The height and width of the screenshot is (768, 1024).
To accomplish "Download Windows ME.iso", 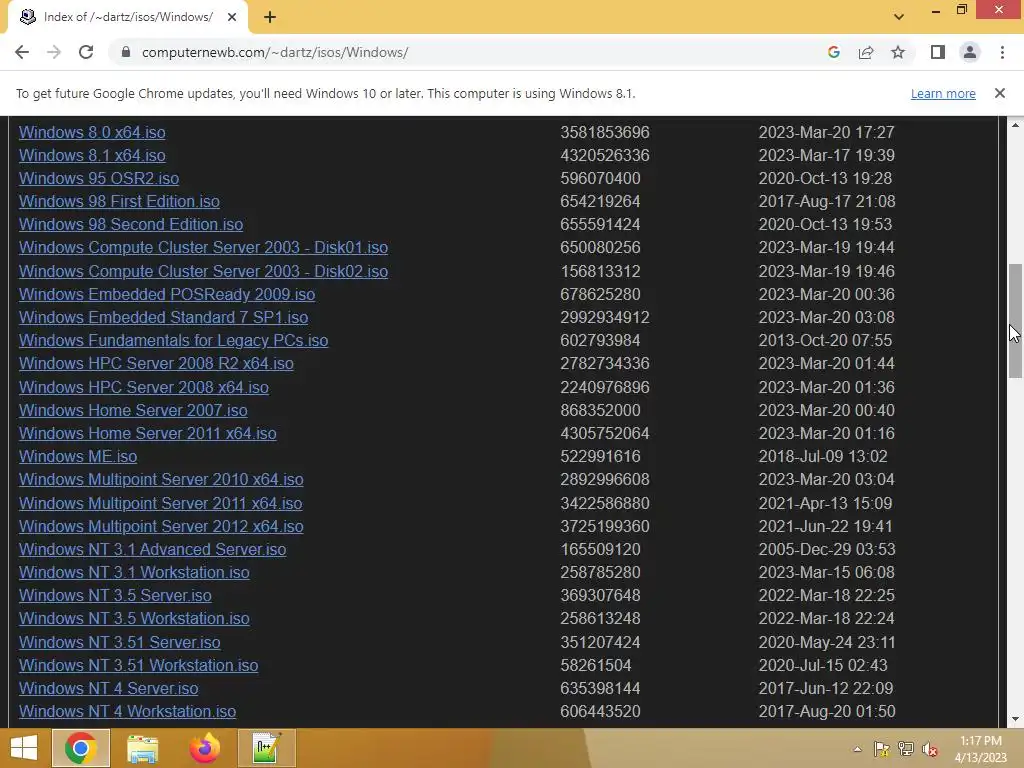I will [x=78, y=456].
